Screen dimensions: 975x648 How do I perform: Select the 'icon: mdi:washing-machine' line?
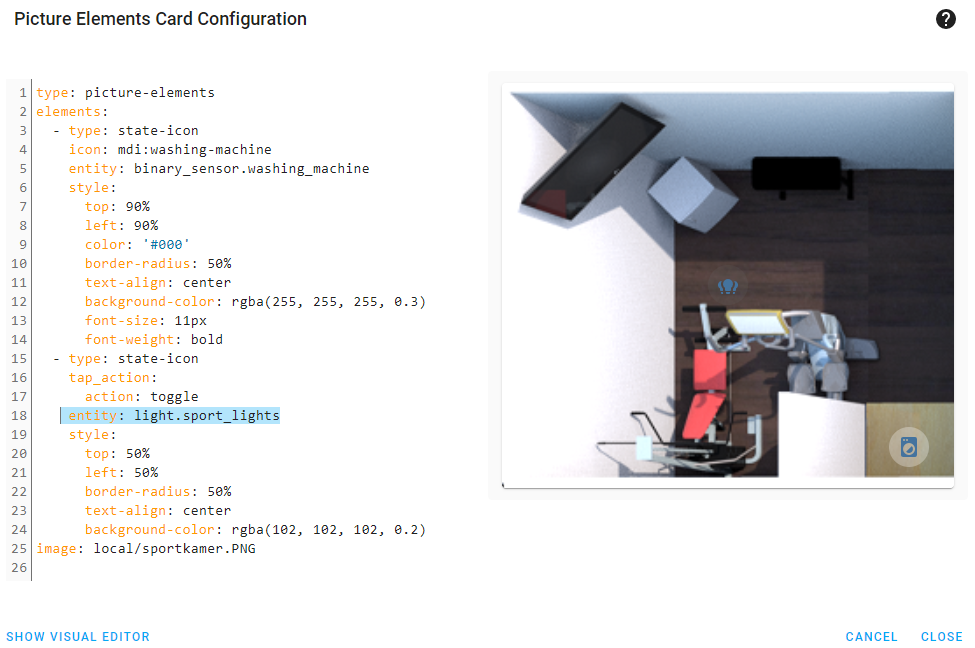(x=170, y=150)
